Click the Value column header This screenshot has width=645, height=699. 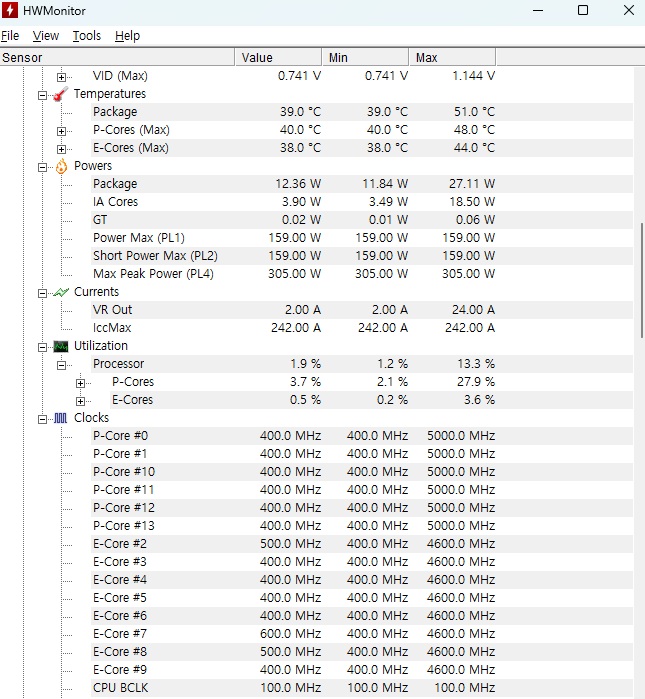point(278,58)
